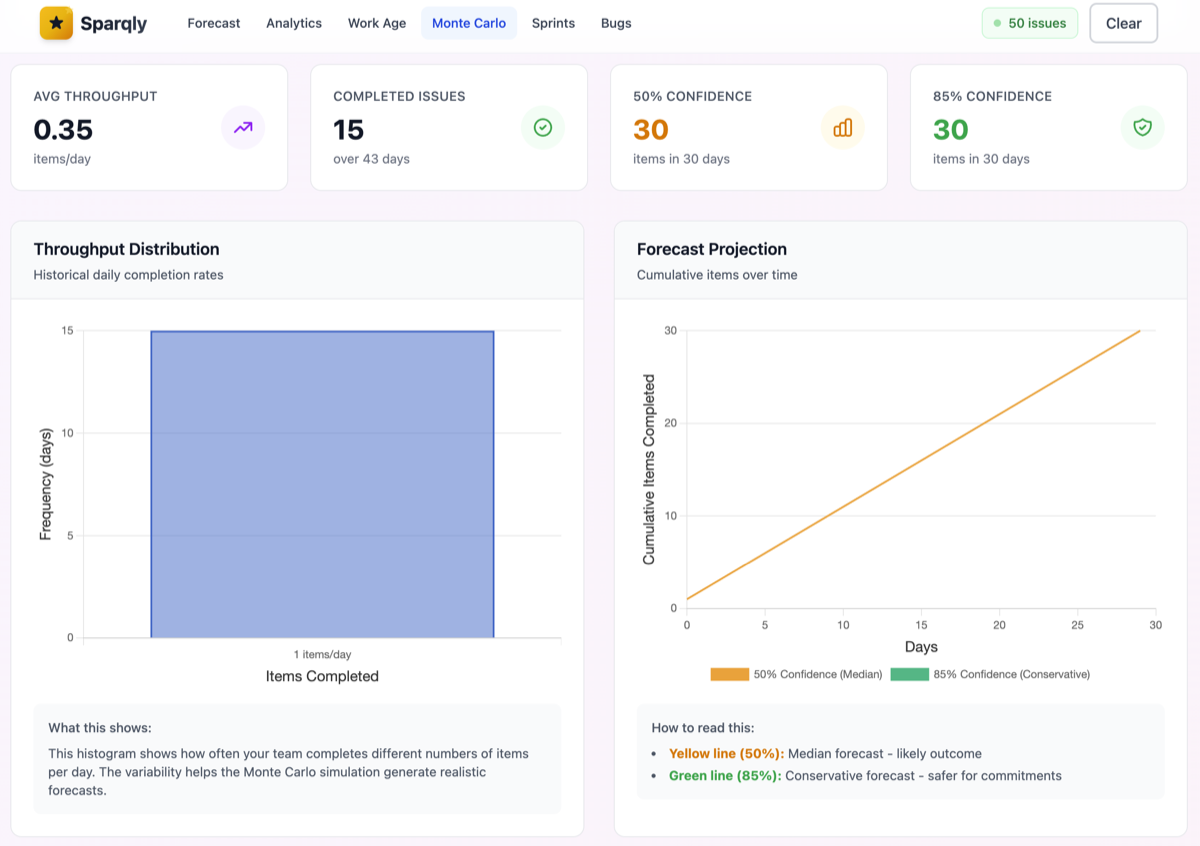Navigate to the Bugs tab
The image size is (1200, 846).
coord(616,23)
